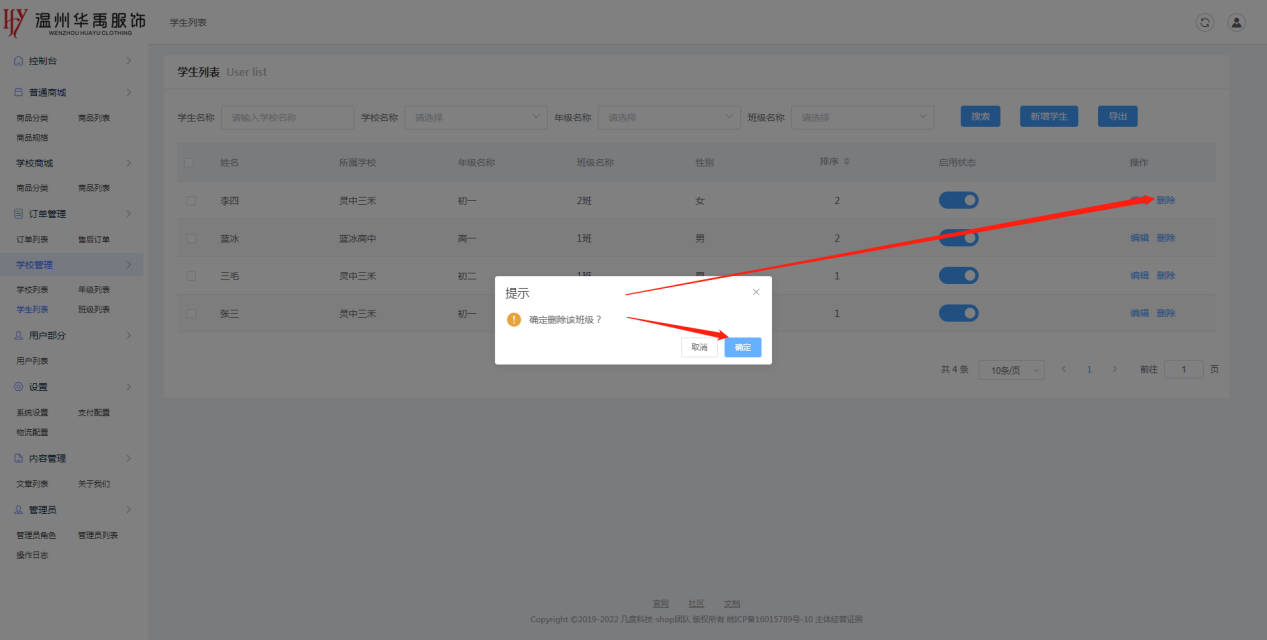Go to 订单列表 in the sidebar

tap(32, 239)
